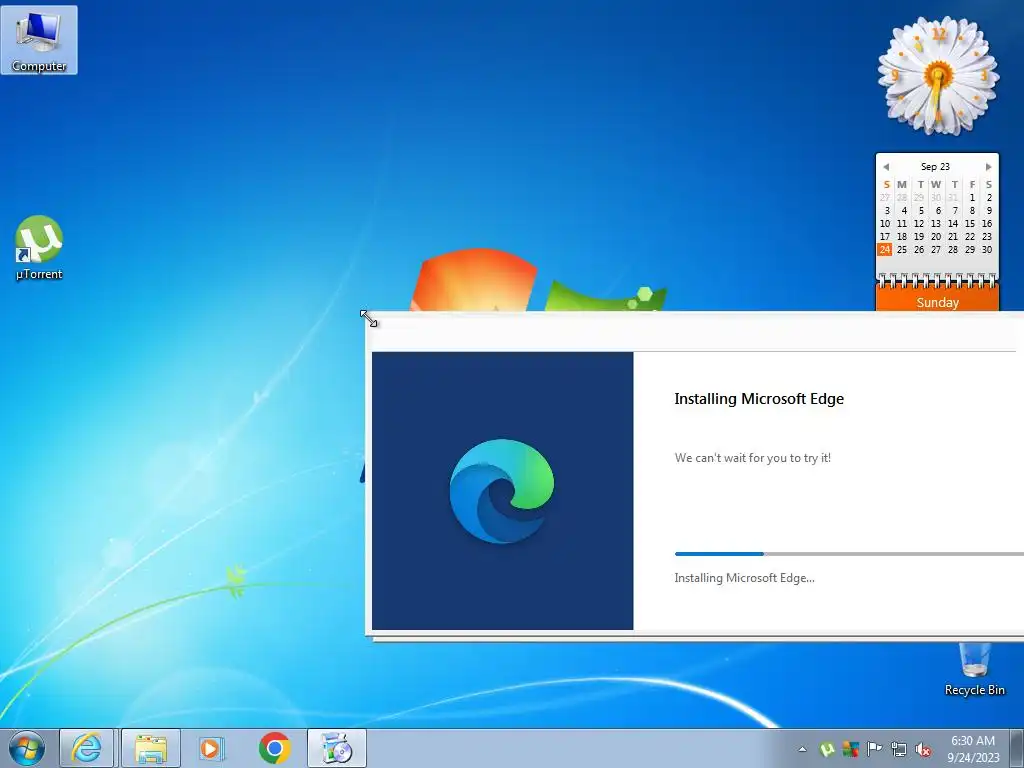1024x768 pixels.
Task: Click the 'We can't wait for you to try it!' text
Action: pyautogui.click(x=752, y=458)
